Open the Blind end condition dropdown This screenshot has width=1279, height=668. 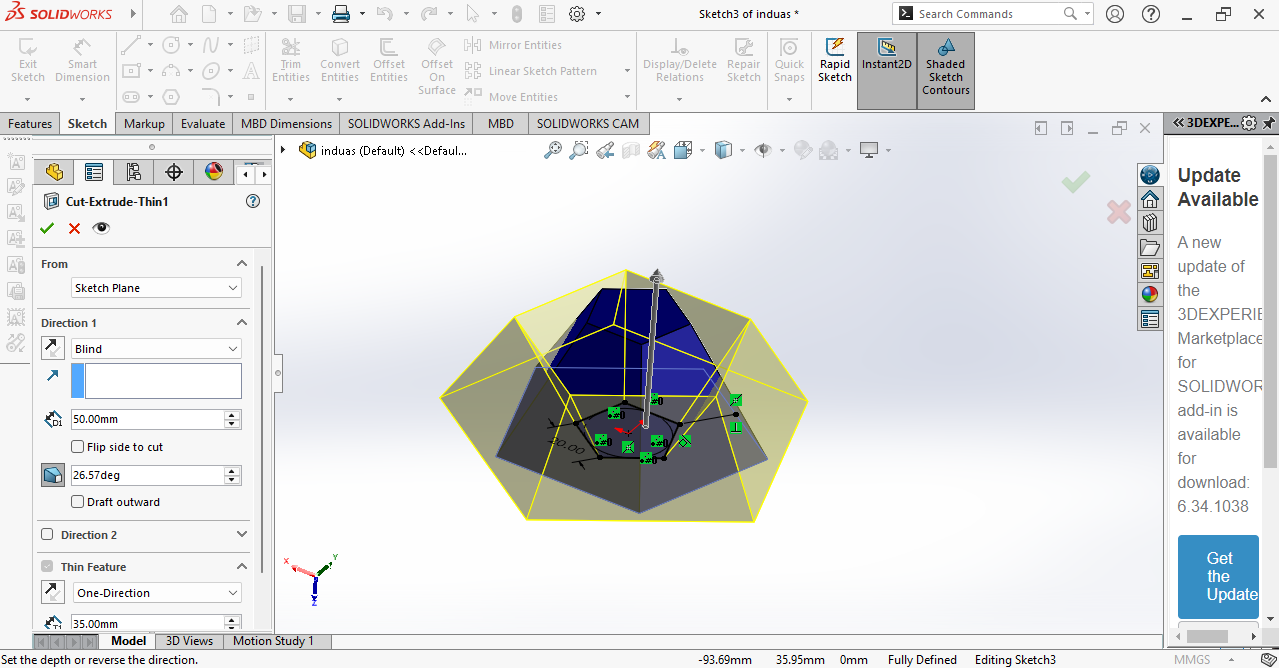click(x=157, y=349)
